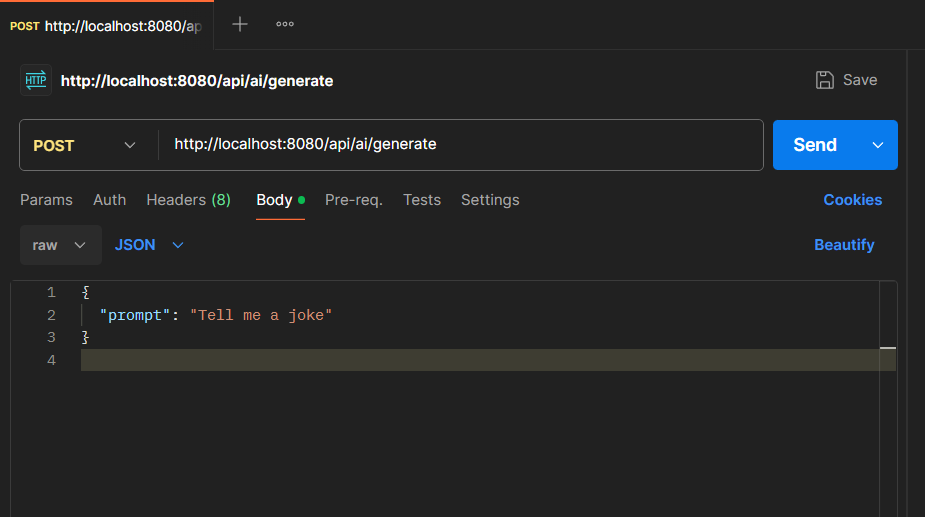
Task: Open the Auth tab
Action: point(110,200)
